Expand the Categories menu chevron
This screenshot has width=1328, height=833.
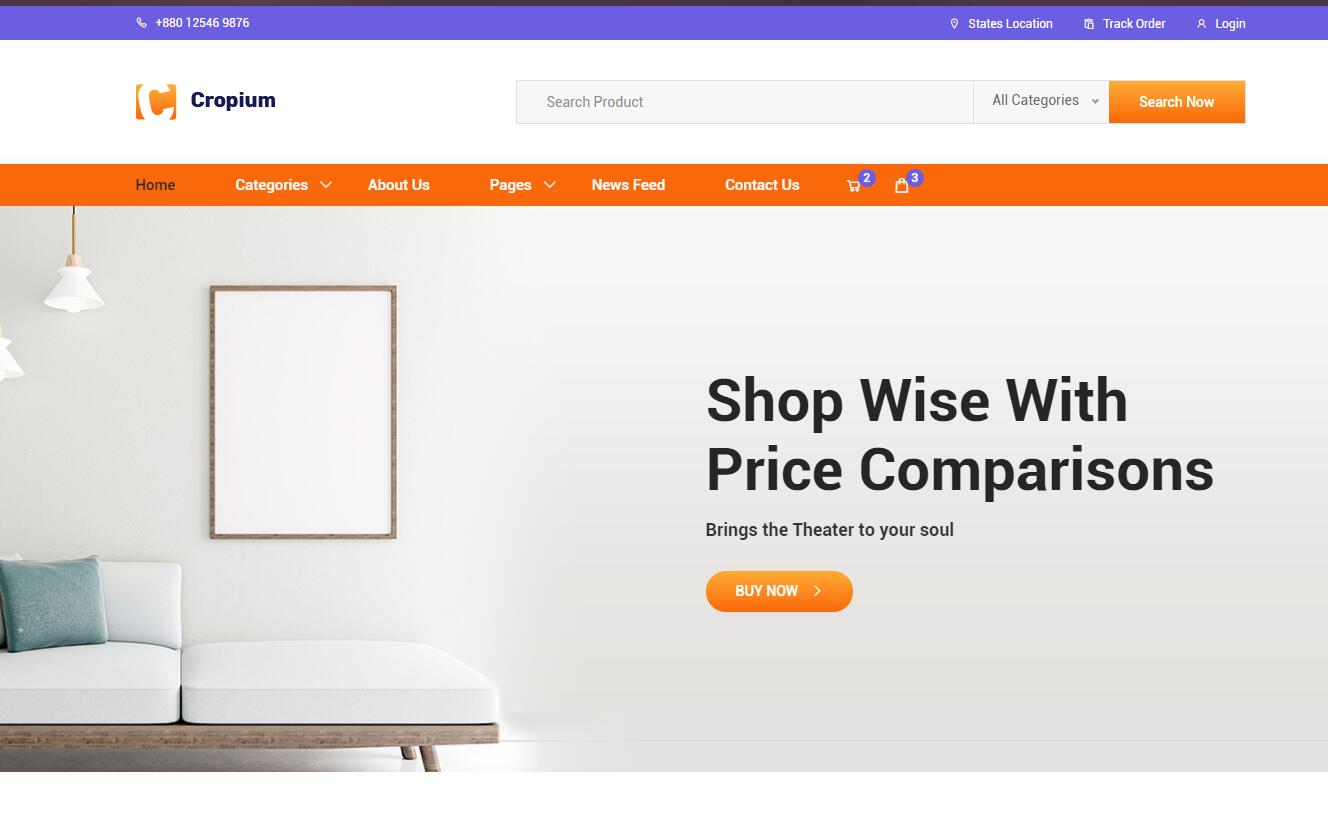(326, 185)
